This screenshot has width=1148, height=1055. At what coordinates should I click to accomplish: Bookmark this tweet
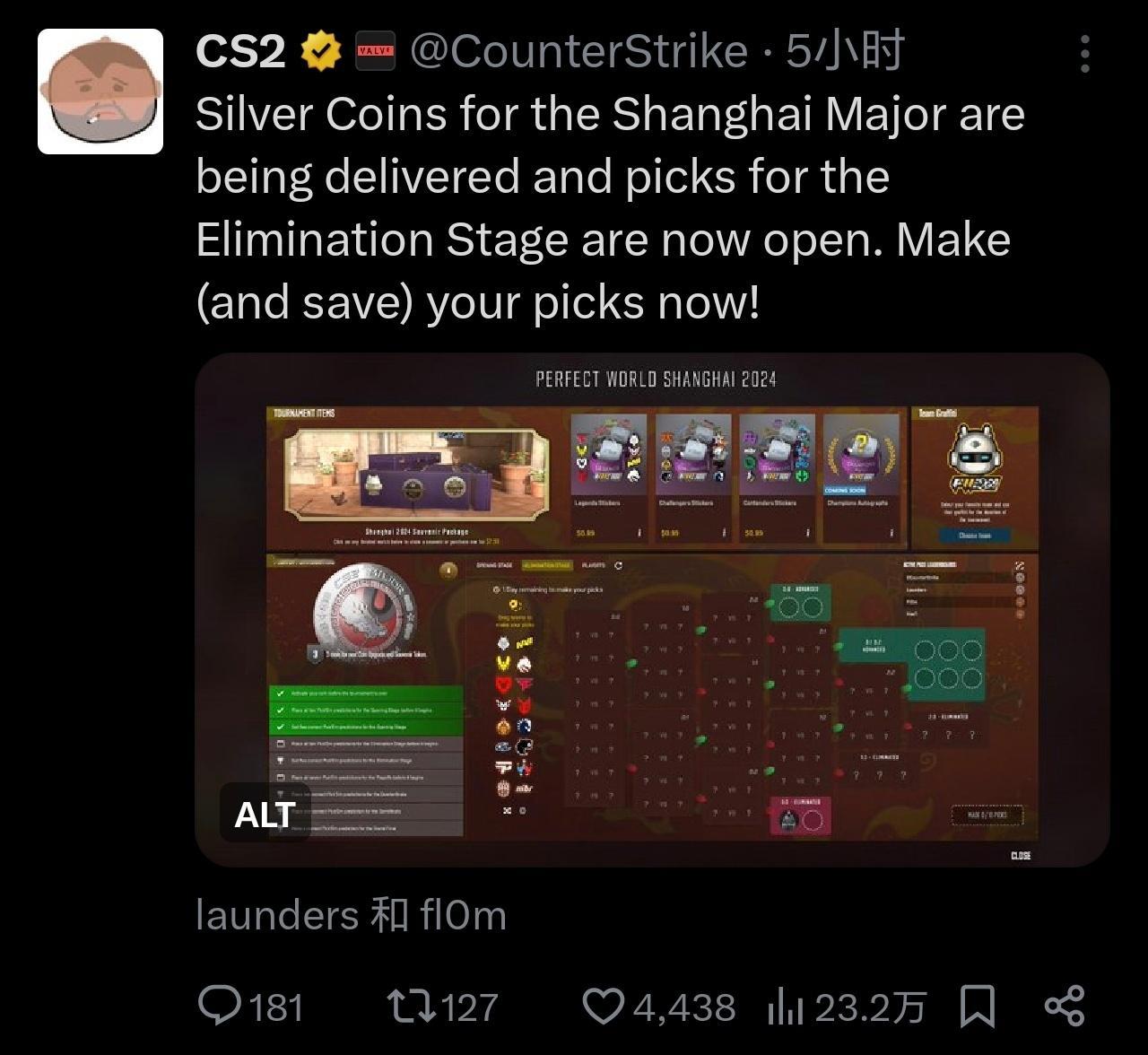tap(978, 1007)
